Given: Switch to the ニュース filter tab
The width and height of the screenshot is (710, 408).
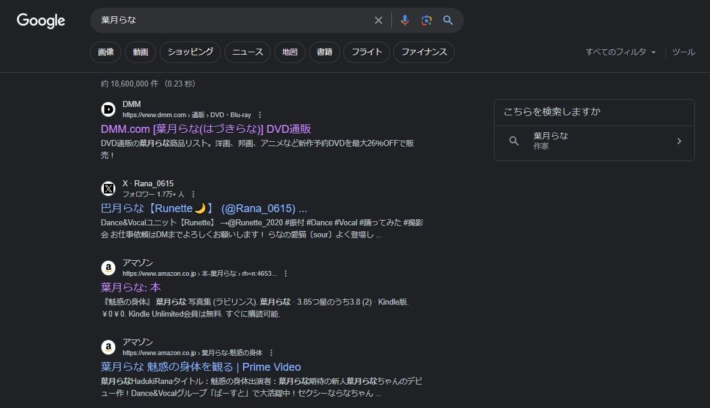Looking at the screenshot, I should (248, 52).
